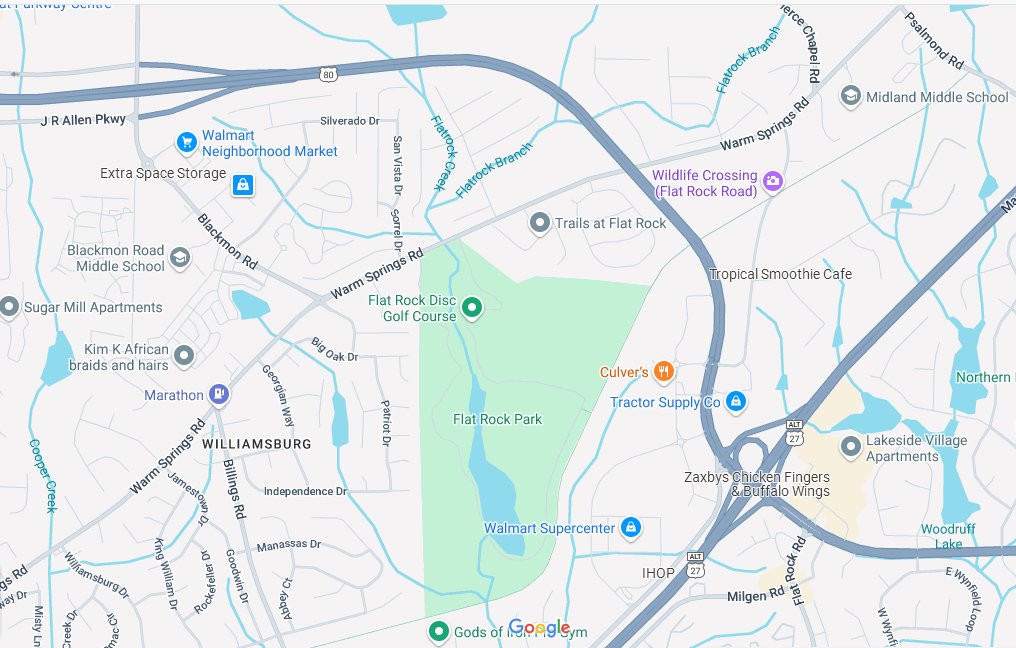Click the Walmart Neighborhood Market shopping cart icon
1016x648 pixels.
(187, 142)
